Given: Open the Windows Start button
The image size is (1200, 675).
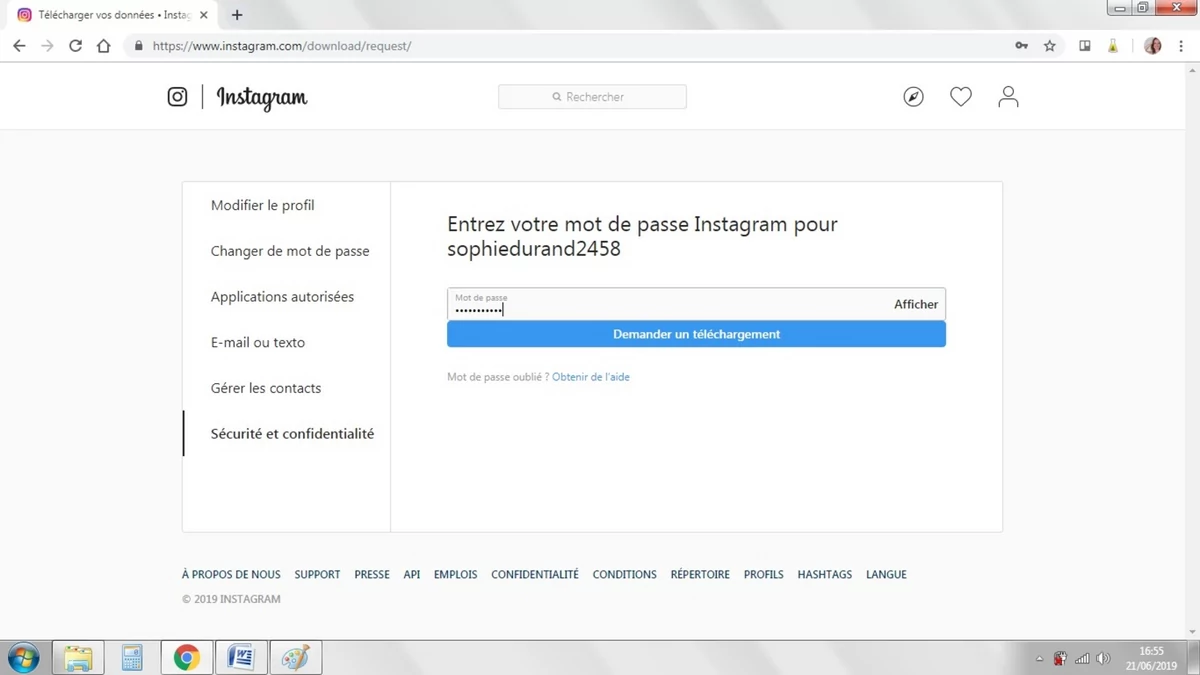Looking at the screenshot, I should click(23, 658).
